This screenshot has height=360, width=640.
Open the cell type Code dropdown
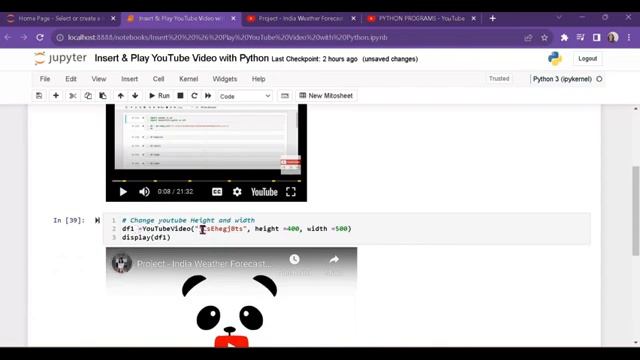pyautogui.click(x=245, y=96)
